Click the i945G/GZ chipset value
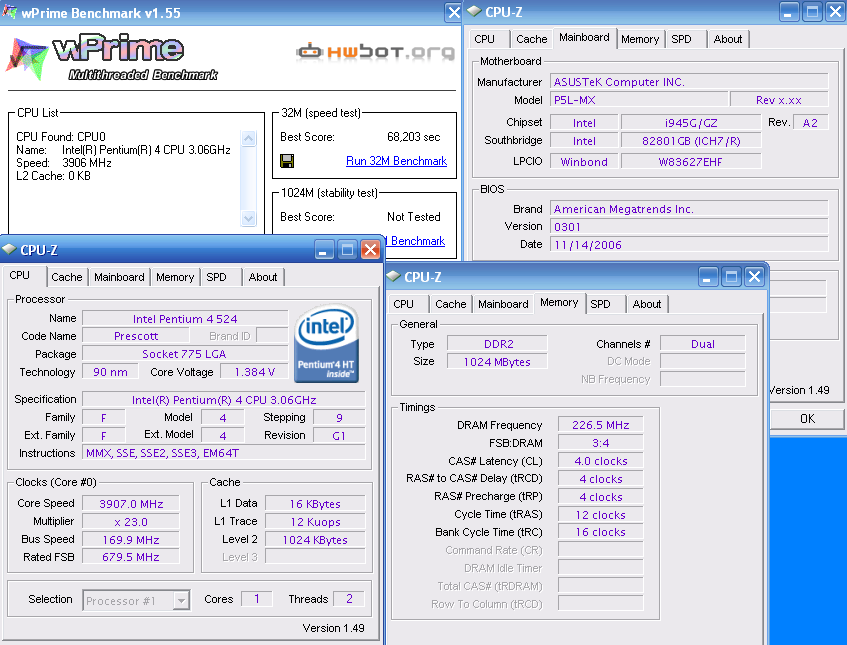This screenshot has width=847, height=645. pyautogui.click(x=691, y=123)
